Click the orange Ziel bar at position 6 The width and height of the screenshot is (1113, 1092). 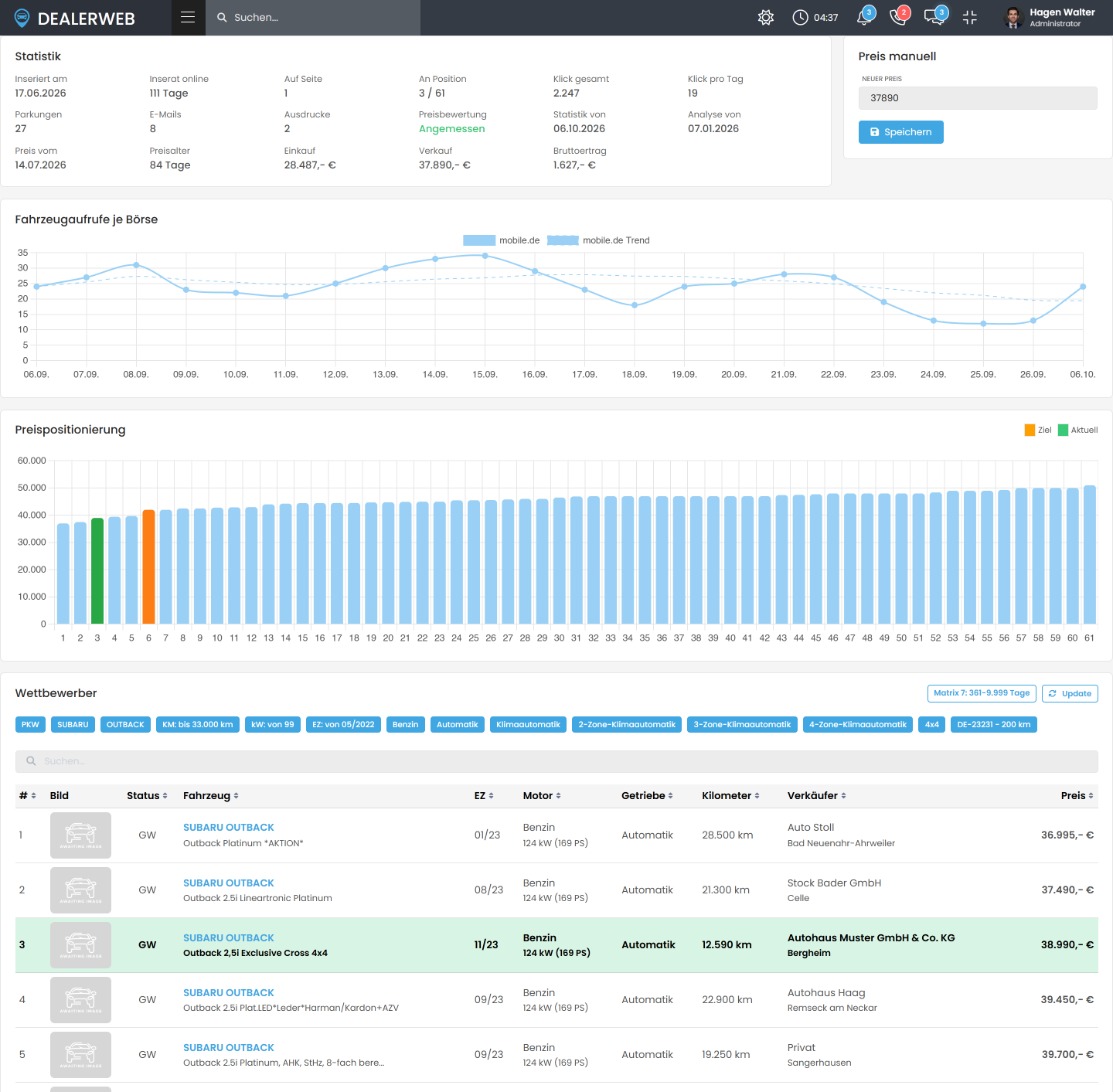[x=148, y=567]
